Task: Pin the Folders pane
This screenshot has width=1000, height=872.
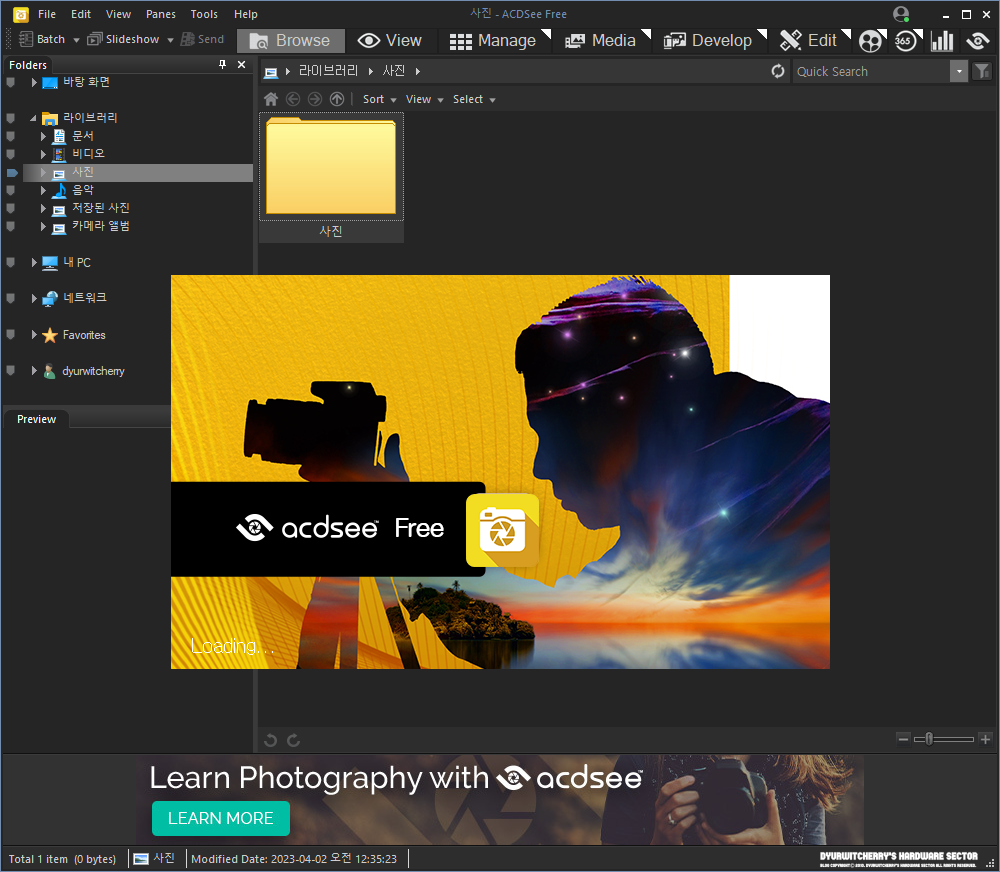Action: pos(222,64)
